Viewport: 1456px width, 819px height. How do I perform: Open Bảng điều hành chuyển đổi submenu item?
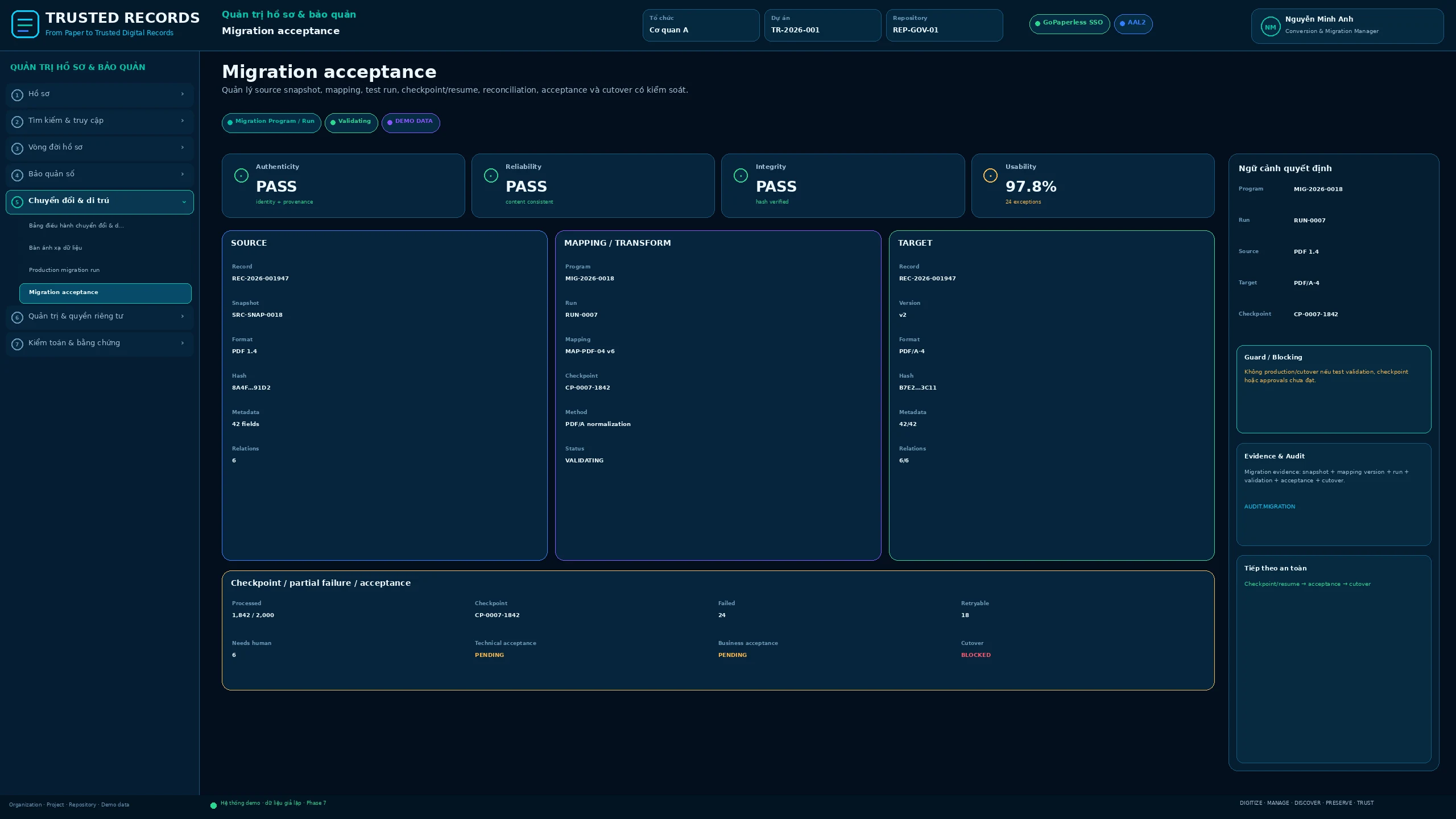[105, 226]
